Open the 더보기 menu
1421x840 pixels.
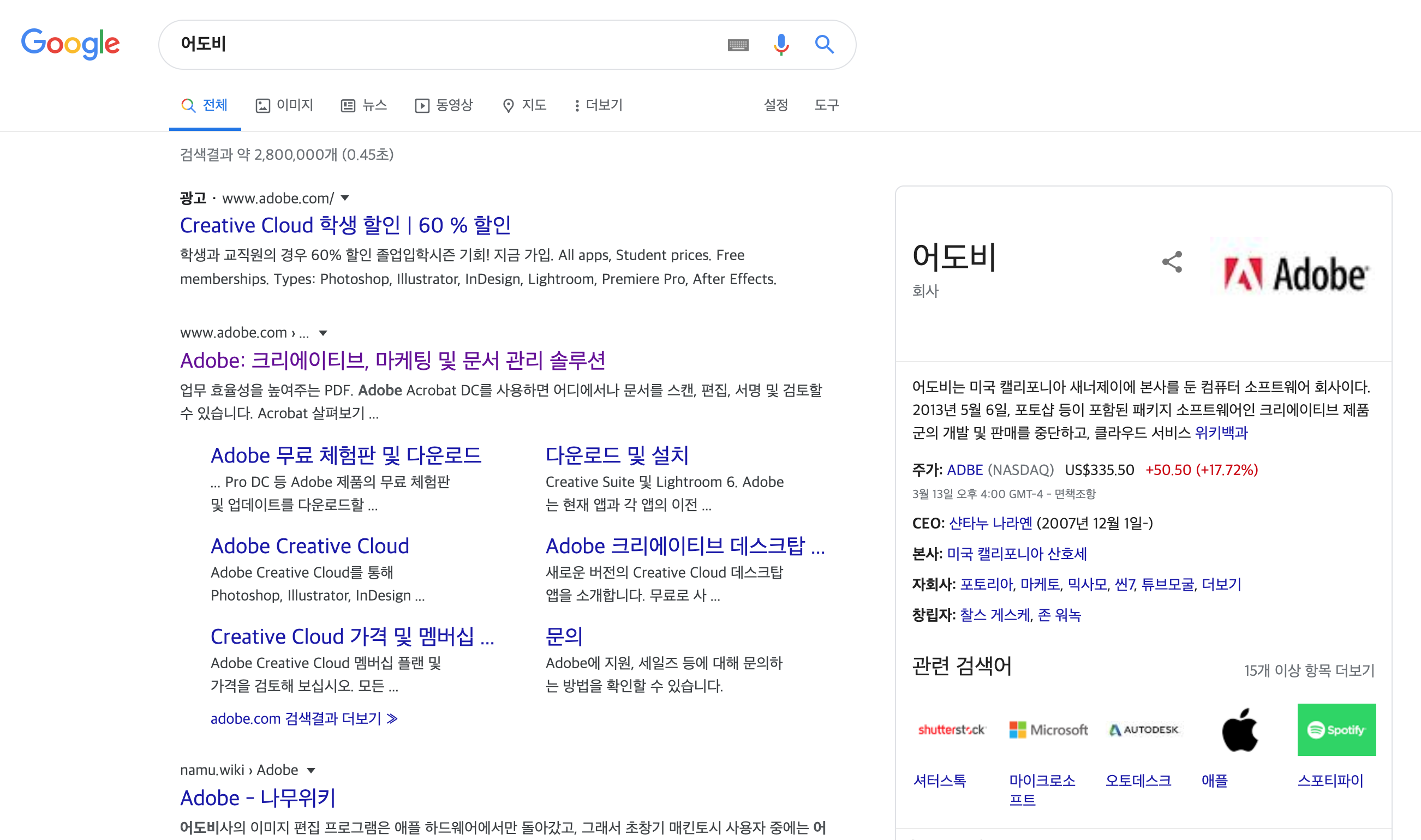(x=598, y=105)
